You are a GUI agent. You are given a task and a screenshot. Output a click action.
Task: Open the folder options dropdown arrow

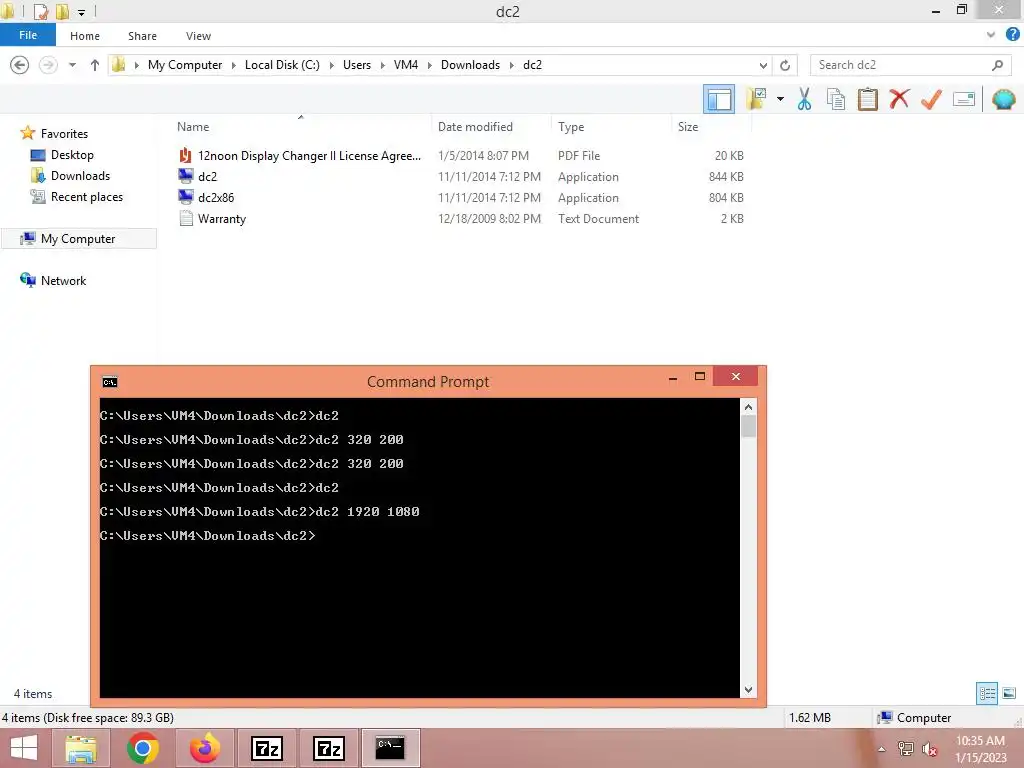(780, 99)
